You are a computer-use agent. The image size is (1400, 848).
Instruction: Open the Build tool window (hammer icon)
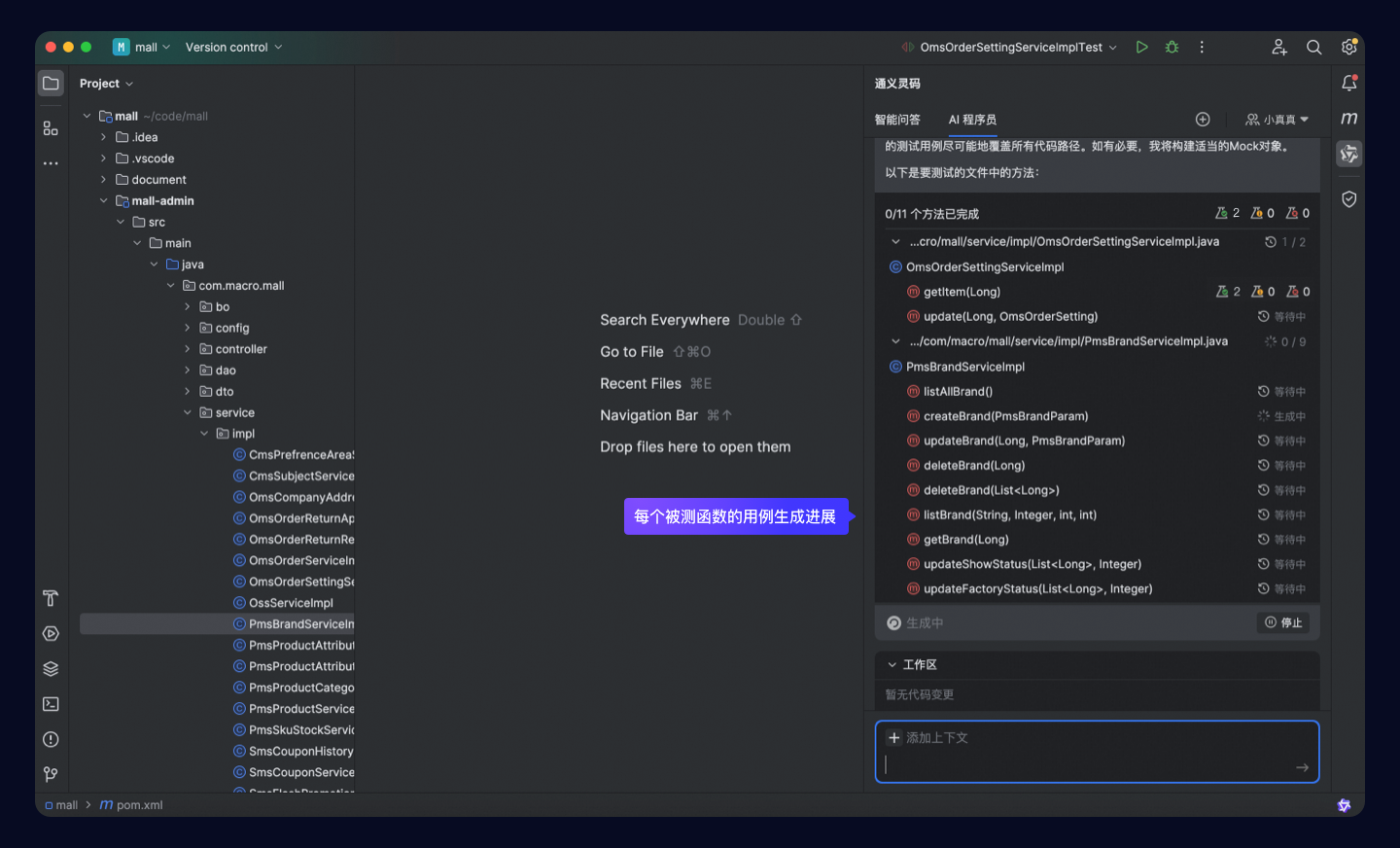point(51,598)
